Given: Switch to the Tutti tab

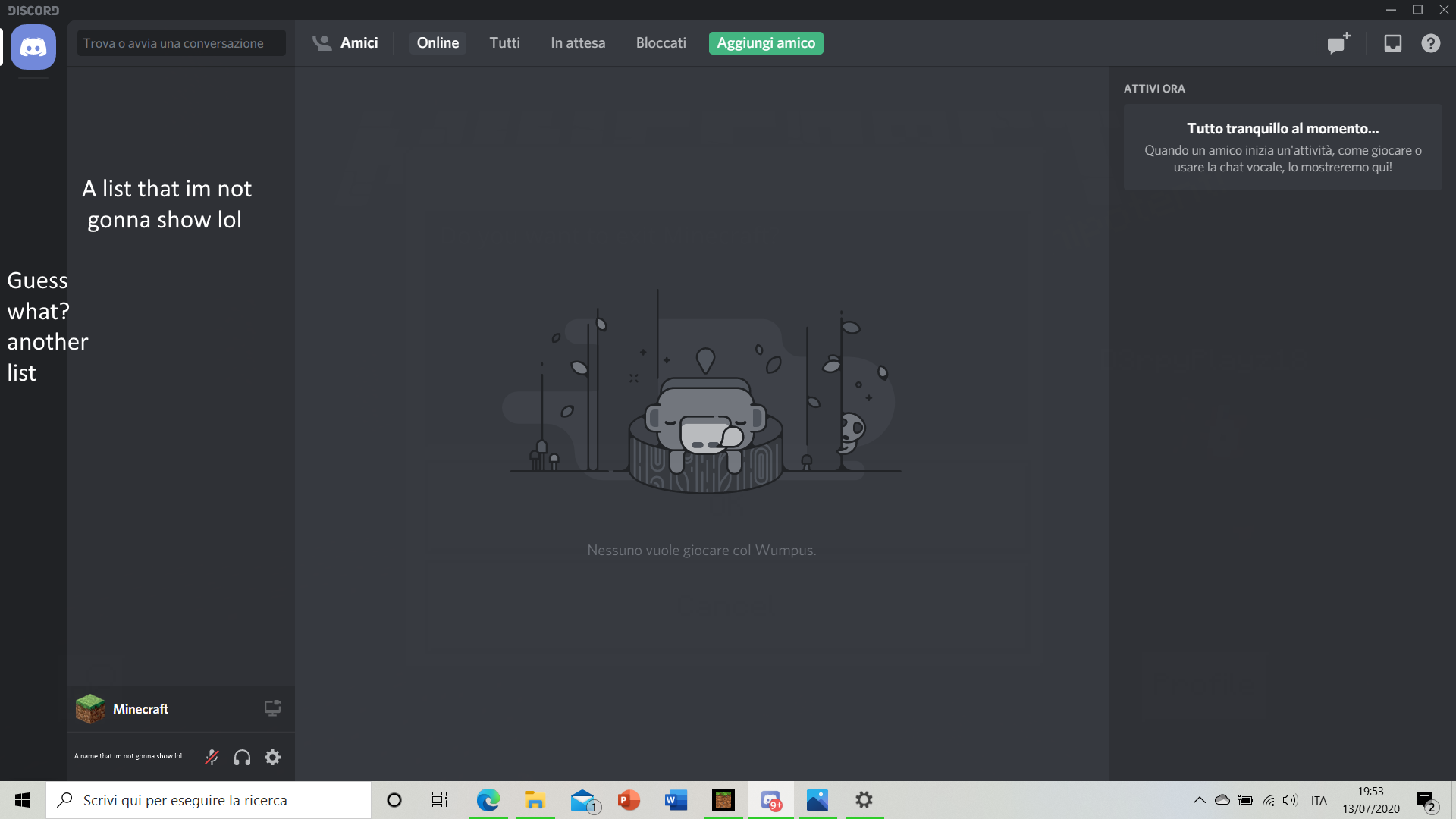Looking at the screenshot, I should 504,43.
